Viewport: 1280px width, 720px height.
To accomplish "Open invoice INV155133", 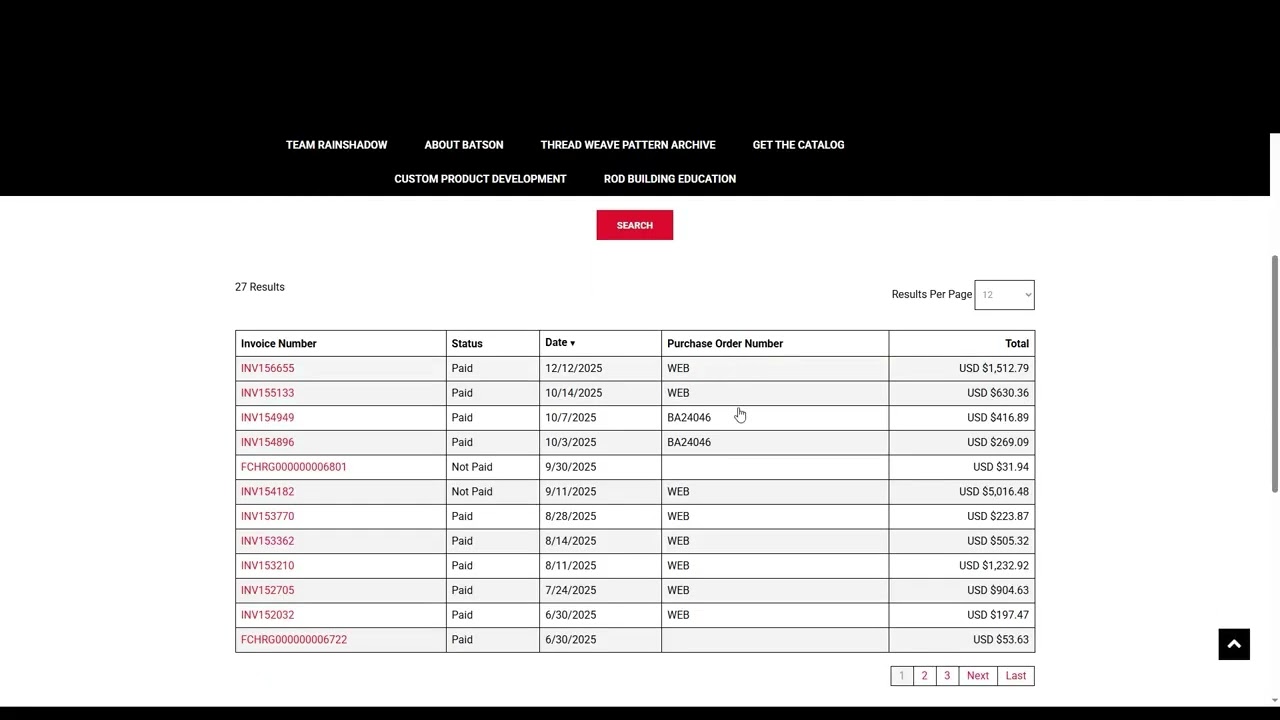I will [x=267, y=393].
